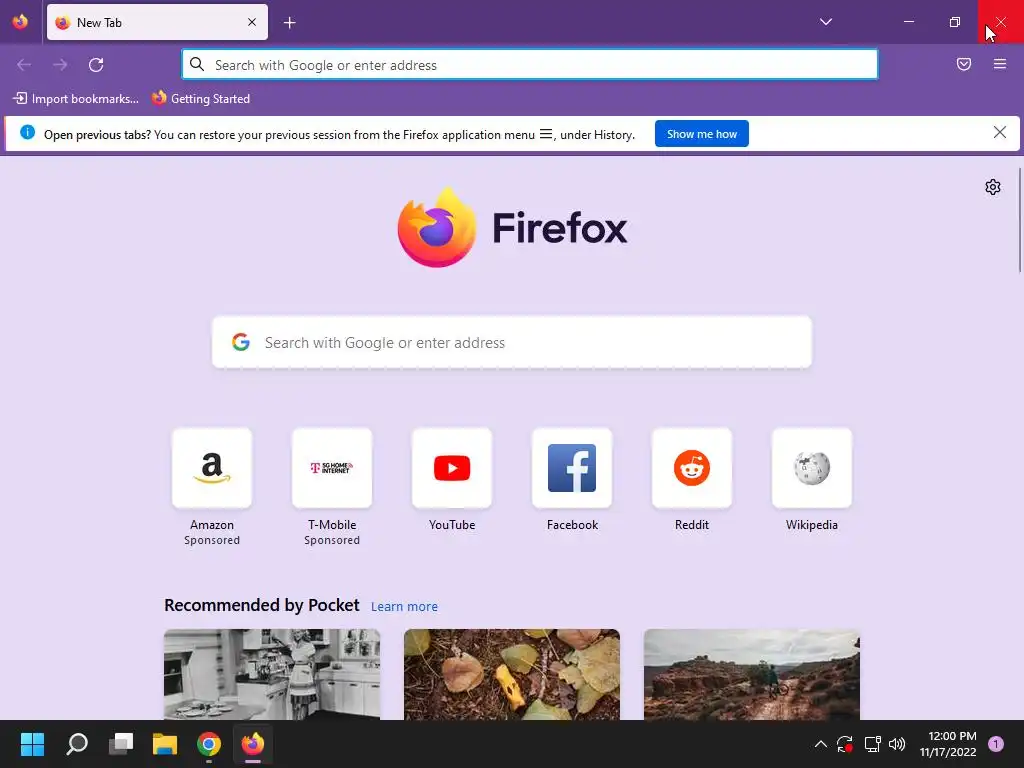Open YouTube shortcut tile
Screen dimensions: 1024x768
[452, 468]
